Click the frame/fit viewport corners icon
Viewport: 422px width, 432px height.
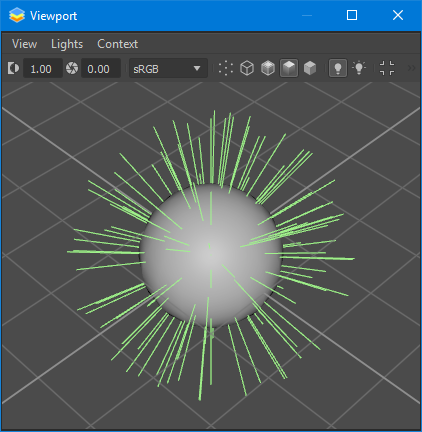[387, 68]
